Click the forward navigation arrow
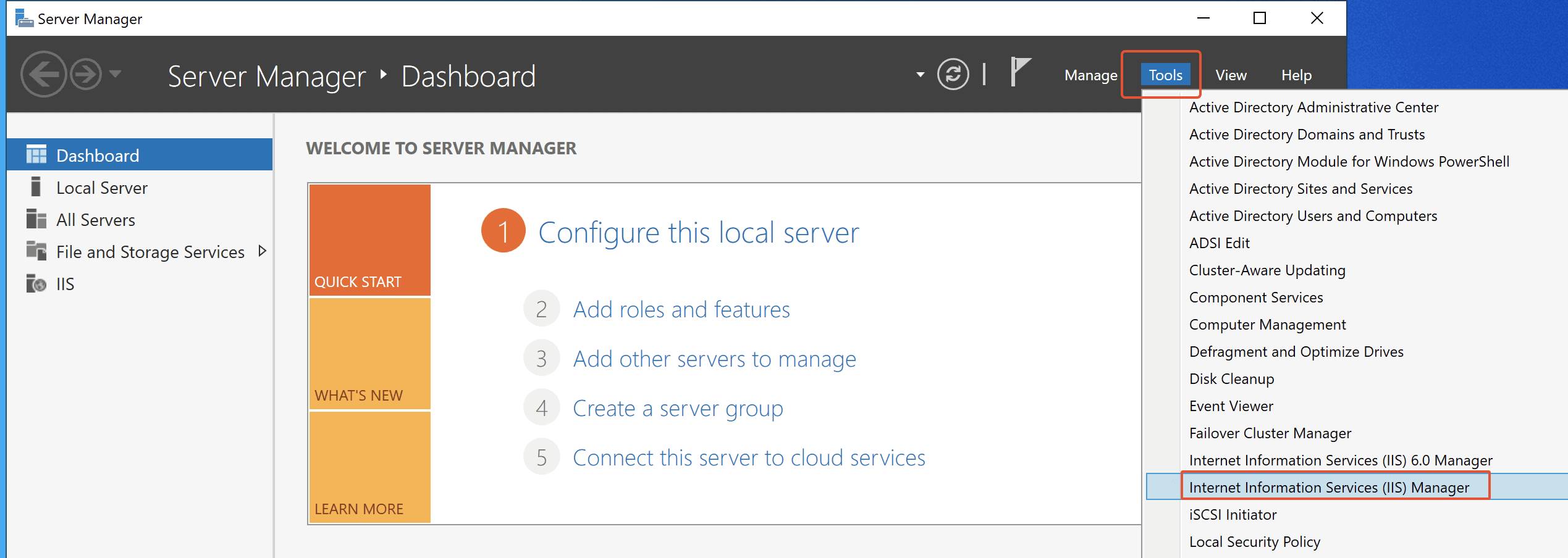The image size is (1568, 558). click(85, 75)
